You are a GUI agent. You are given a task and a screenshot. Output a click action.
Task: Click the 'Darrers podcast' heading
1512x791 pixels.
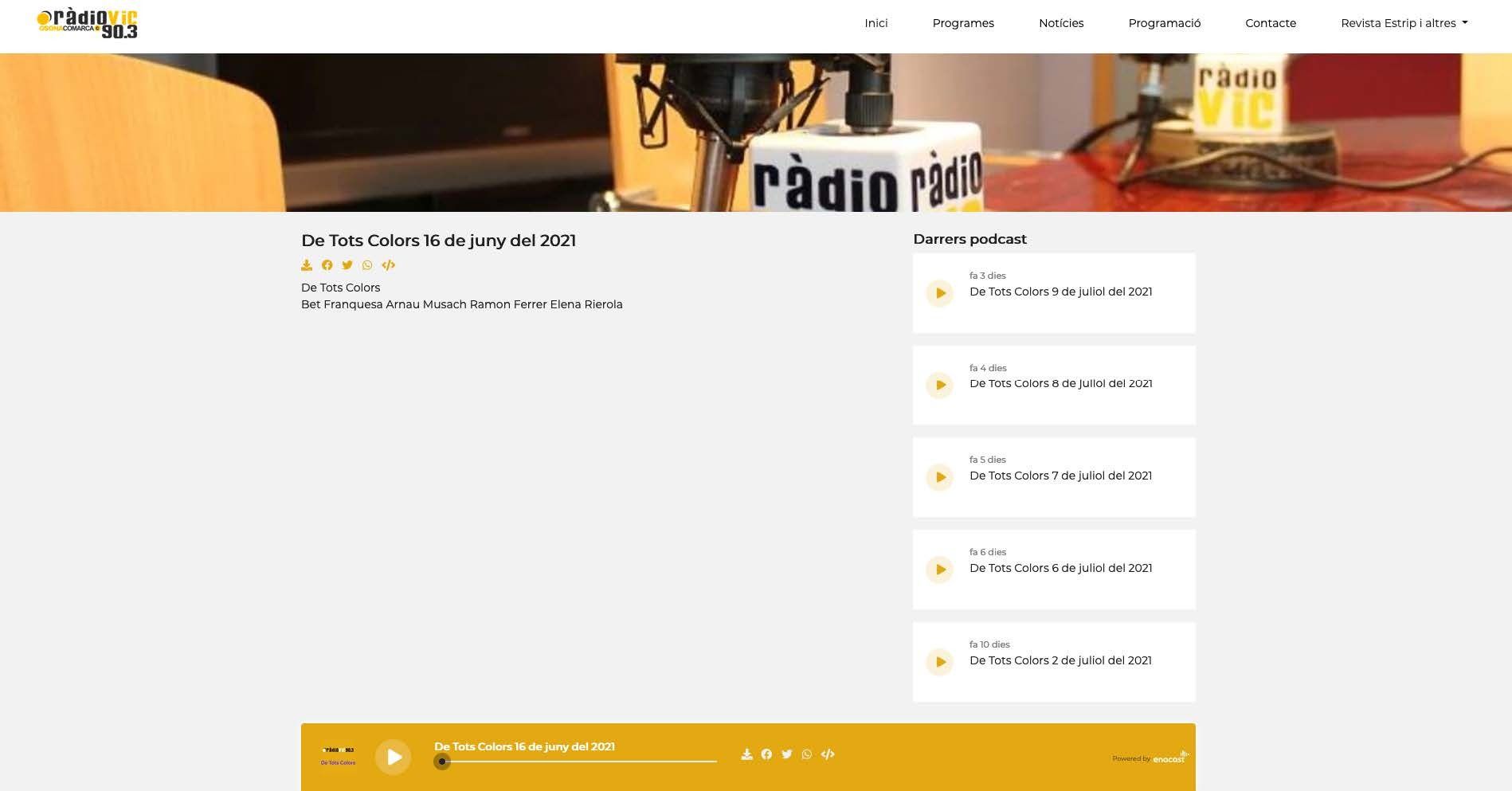pos(969,239)
